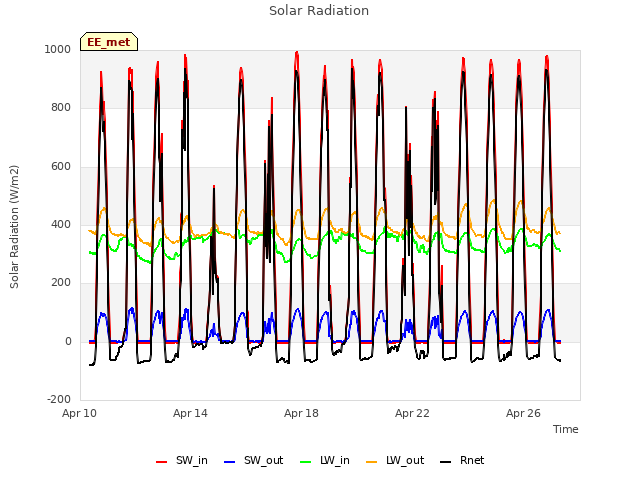This screenshot has height=480, width=640.
Task: Click the Apr 18 x-axis tick label
Action: (302, 413)
